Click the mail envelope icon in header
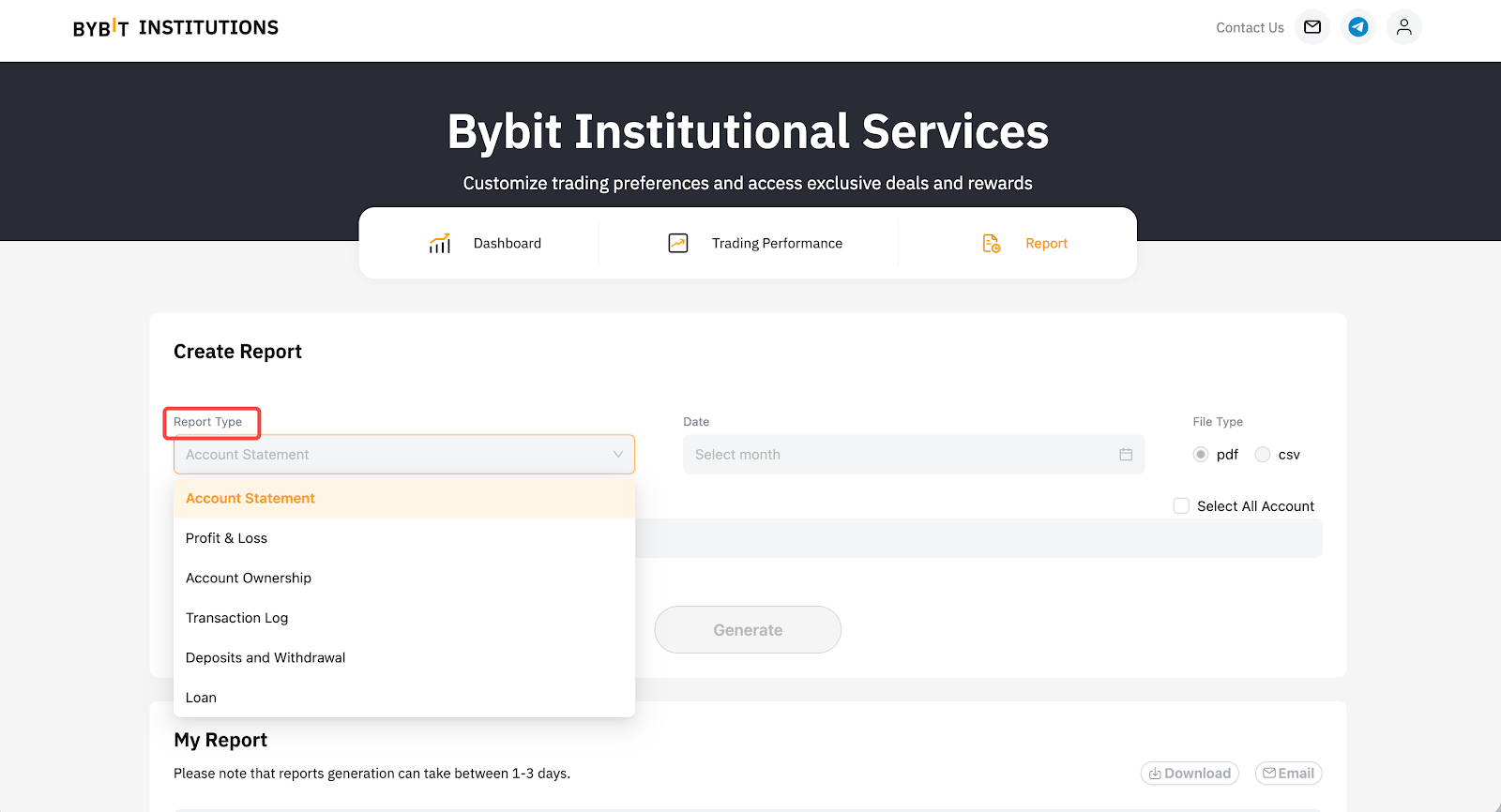This screenshot has height=812, width=1501. pos(1312,27)
